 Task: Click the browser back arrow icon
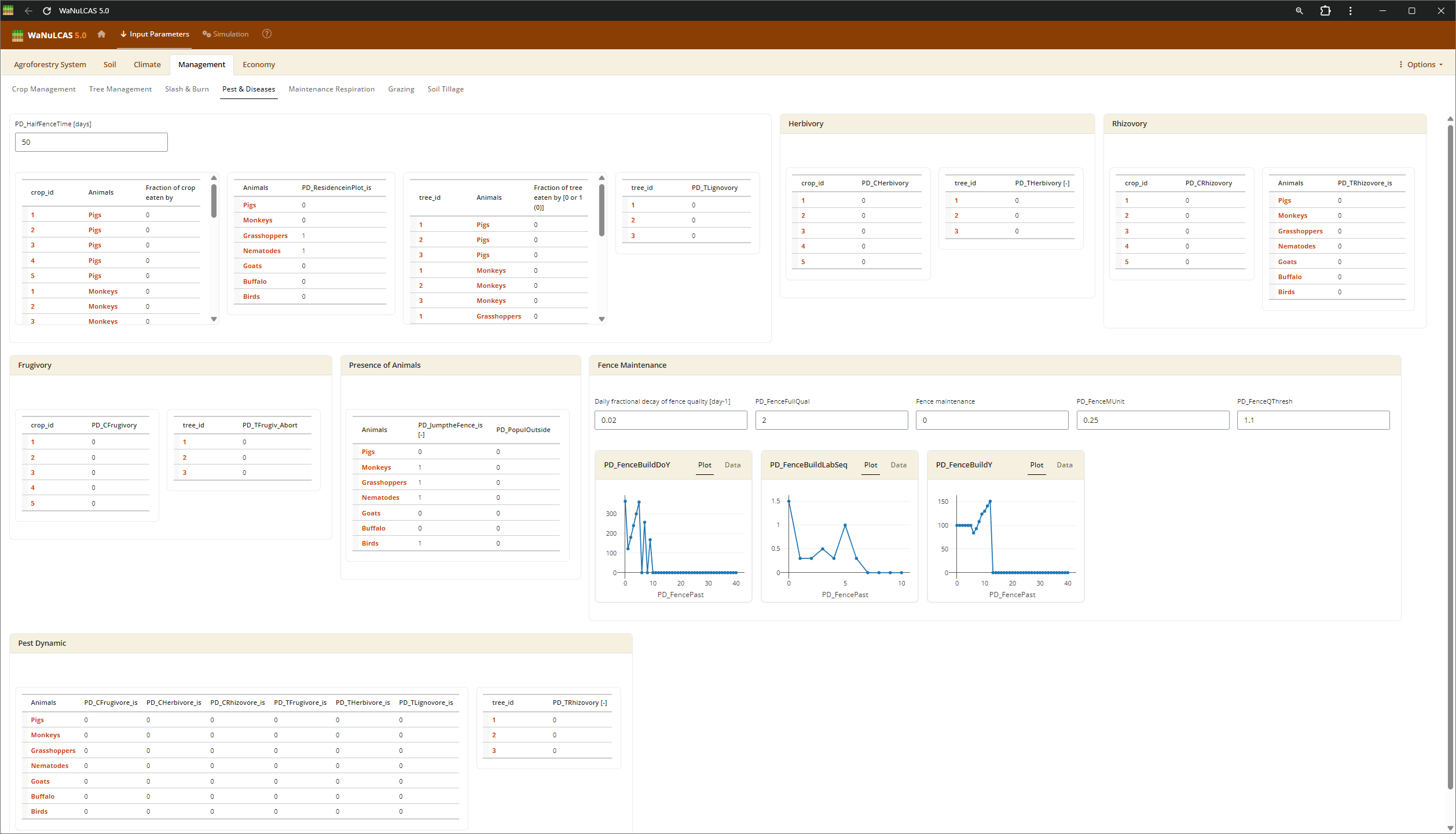(x=28, y=11)
